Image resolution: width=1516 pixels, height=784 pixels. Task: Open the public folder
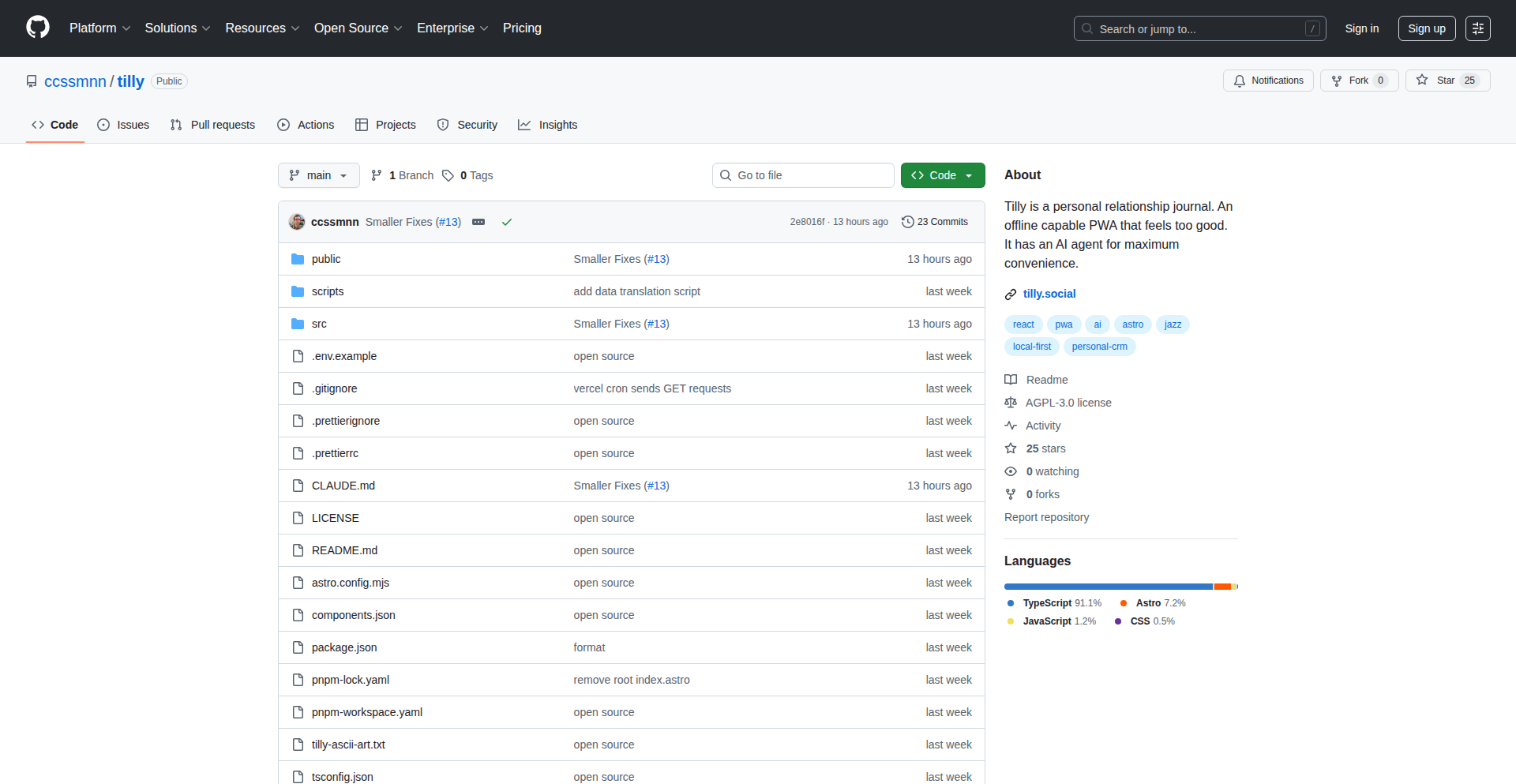click(325, 259)
